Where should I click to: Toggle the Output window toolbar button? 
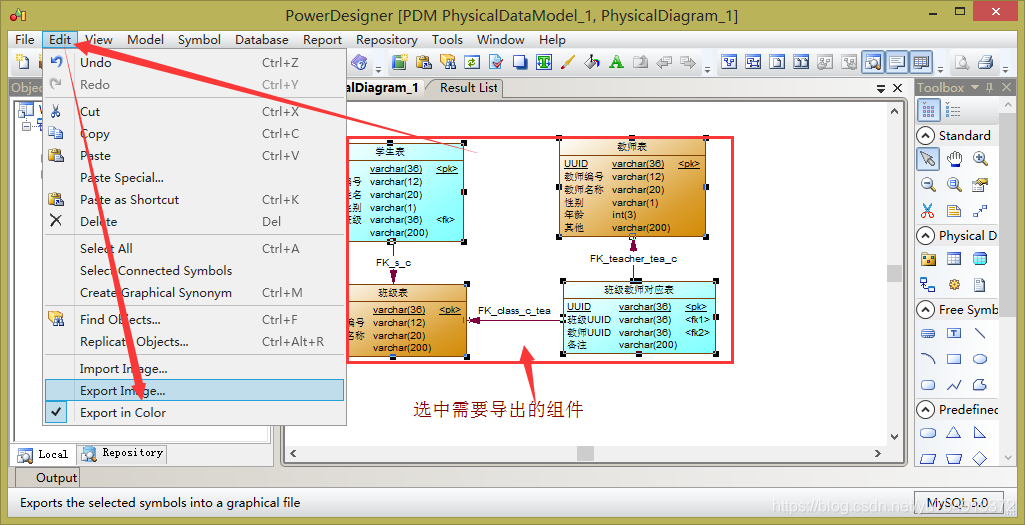click(896, 63)
